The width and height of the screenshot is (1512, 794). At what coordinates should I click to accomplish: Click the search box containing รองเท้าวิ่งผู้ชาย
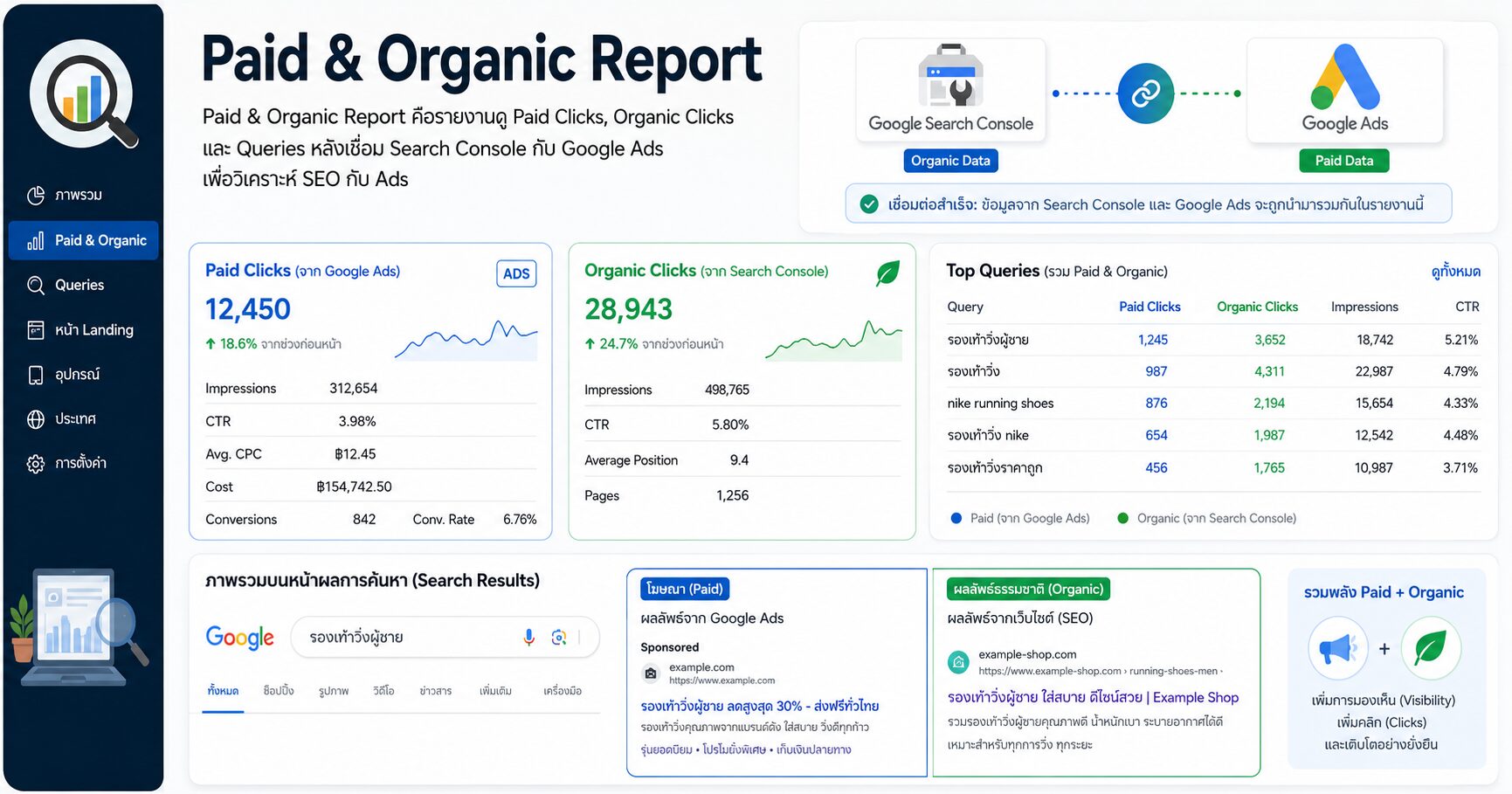(445, 638)
